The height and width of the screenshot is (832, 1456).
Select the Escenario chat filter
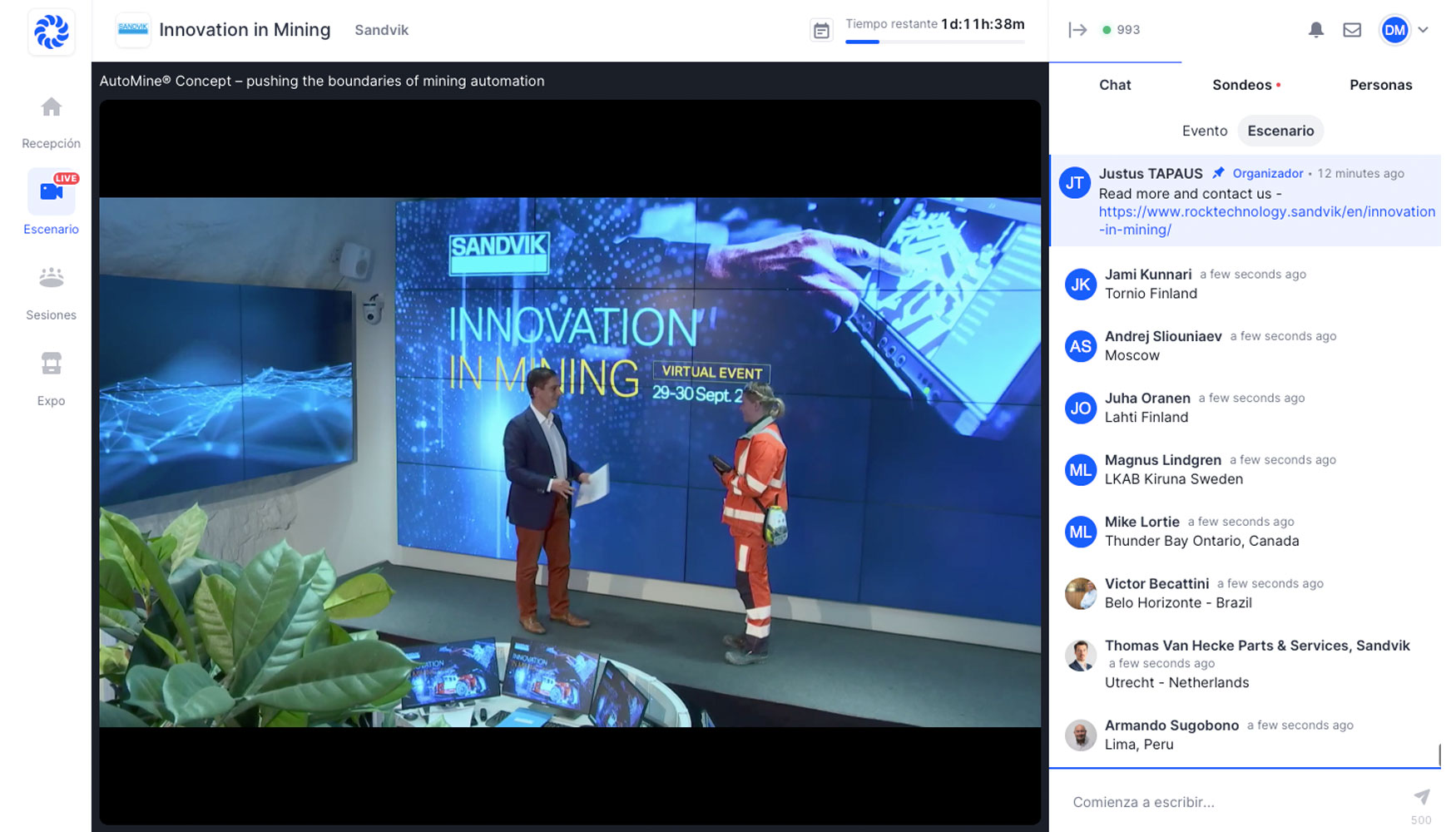click(x=1280, y=131)
